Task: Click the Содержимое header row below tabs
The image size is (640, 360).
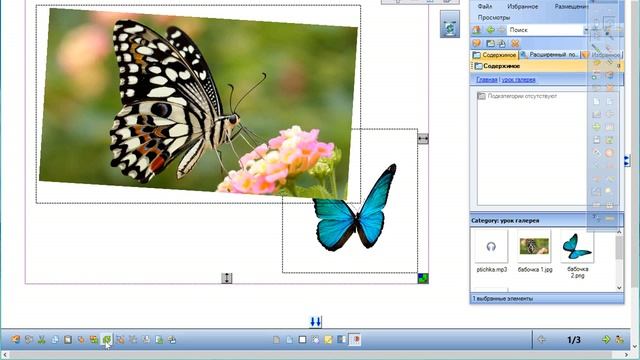Action: click(x=547, y=66)
